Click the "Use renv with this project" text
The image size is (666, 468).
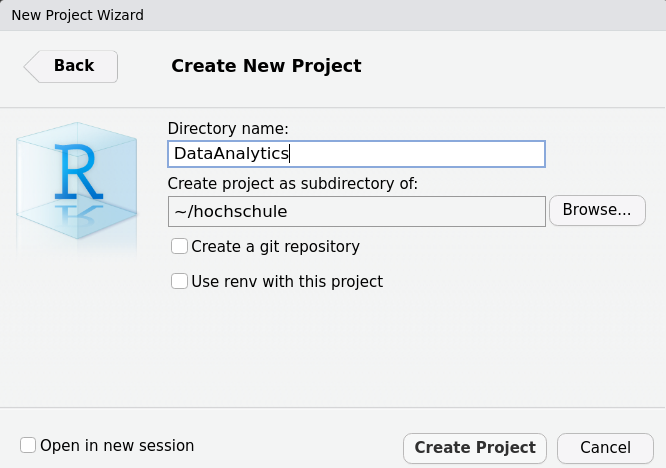287,282
